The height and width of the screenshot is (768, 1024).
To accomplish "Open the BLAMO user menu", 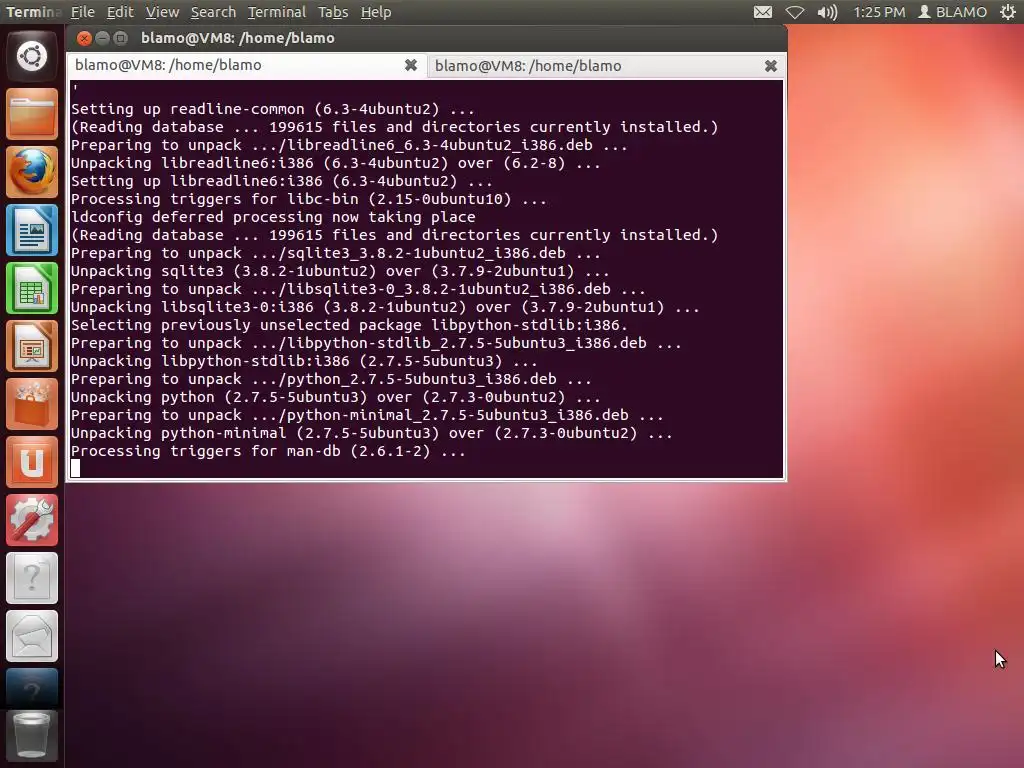I will pyautogui.click(x=953, y=12).
